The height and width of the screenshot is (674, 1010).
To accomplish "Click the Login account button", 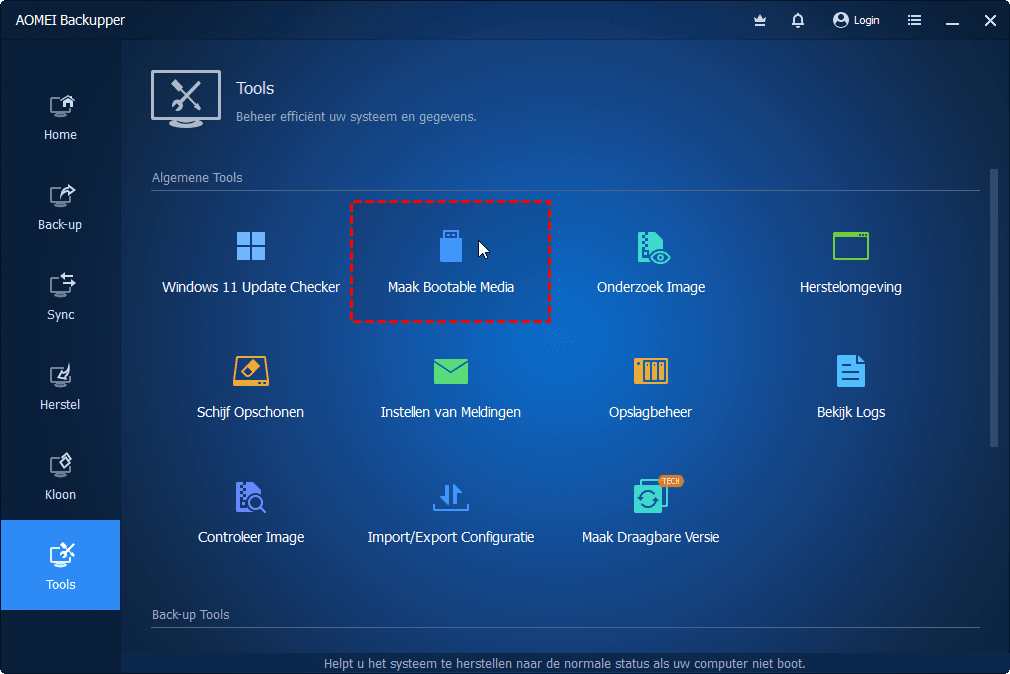I will coord(856,21).
